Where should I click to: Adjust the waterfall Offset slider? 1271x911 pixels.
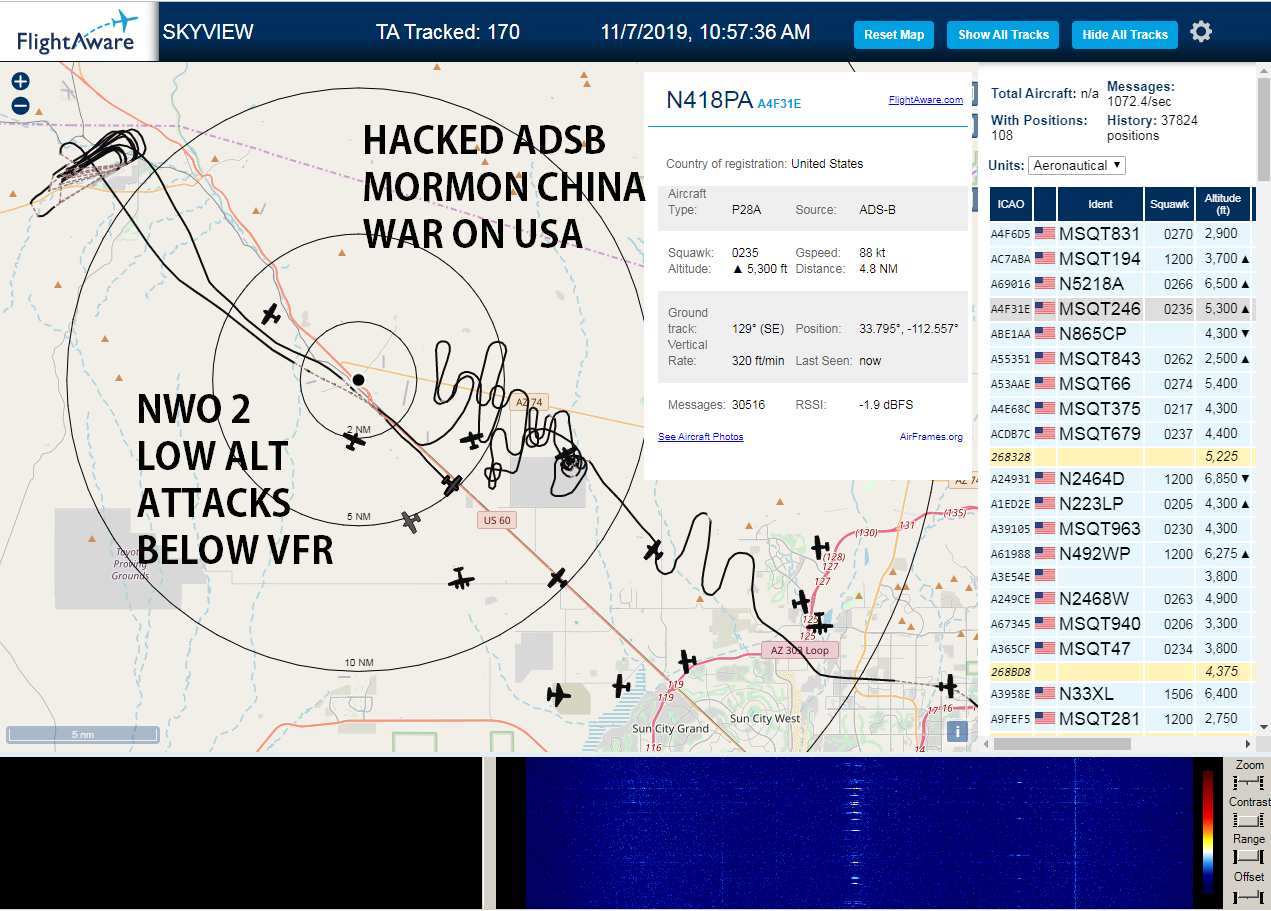[x=1249, y=895]
